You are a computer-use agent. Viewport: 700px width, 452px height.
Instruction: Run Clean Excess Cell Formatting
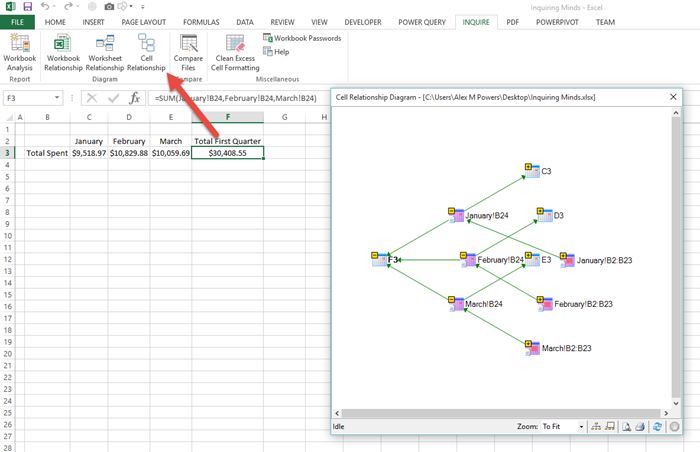point(236,51)
